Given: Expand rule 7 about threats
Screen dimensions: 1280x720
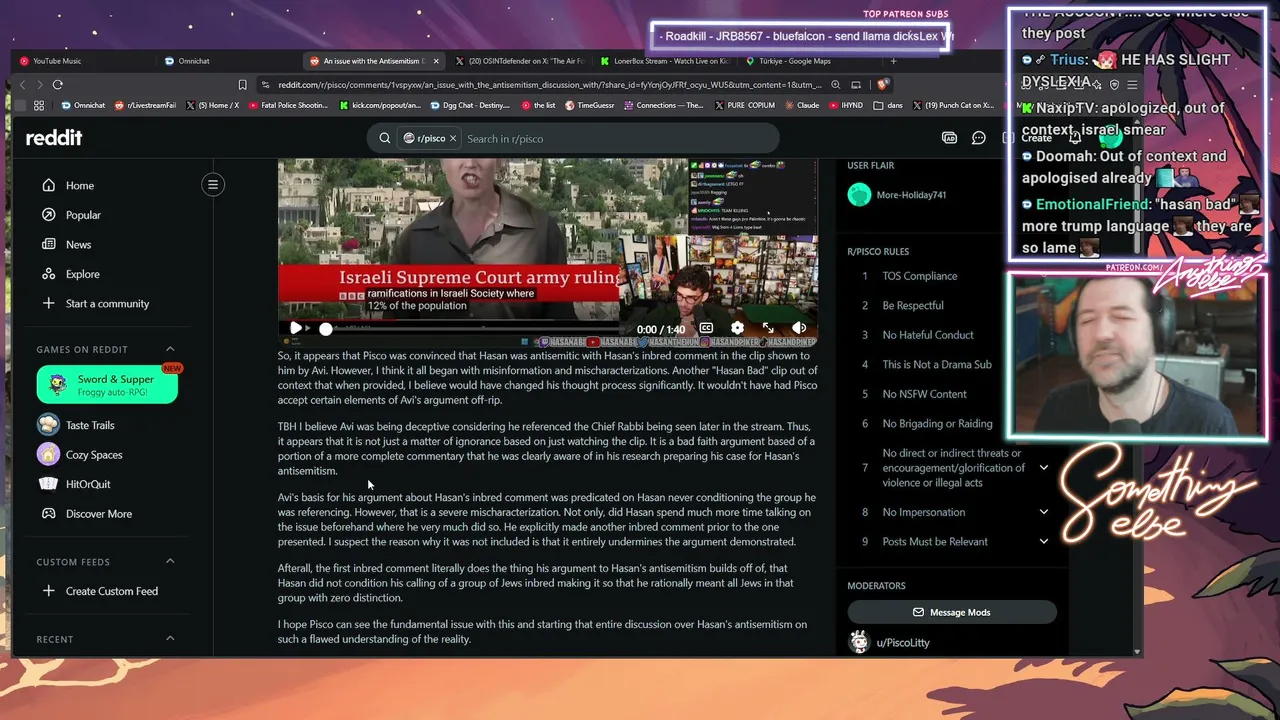Looking at the screenshot, I should [x=1043, y=468].
